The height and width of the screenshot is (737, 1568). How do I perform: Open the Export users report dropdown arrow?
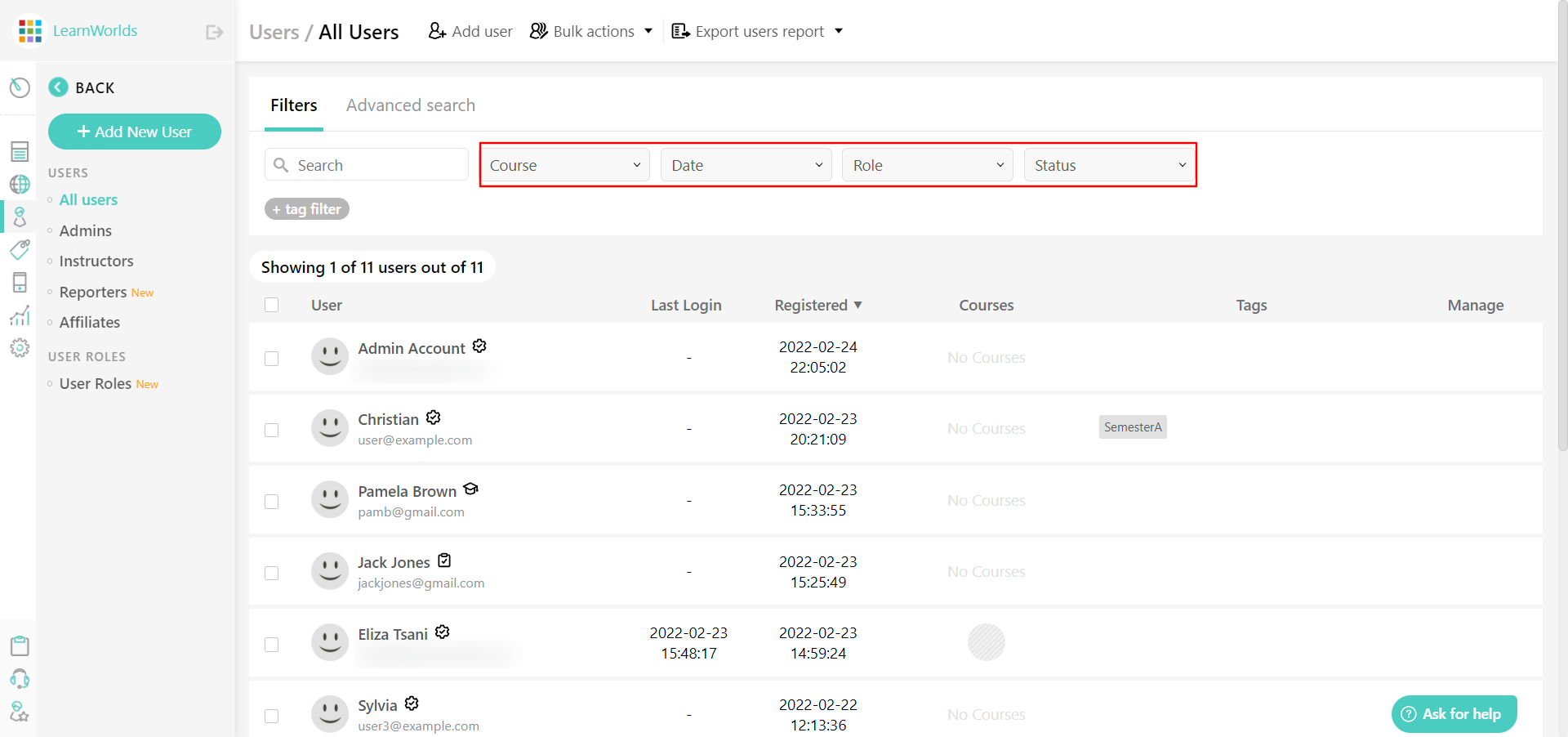pos(839,31)
